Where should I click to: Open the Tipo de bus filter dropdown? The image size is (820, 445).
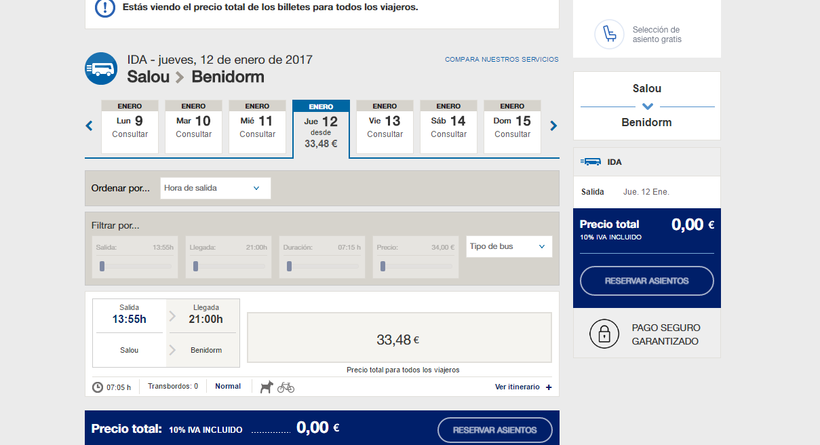509,246
